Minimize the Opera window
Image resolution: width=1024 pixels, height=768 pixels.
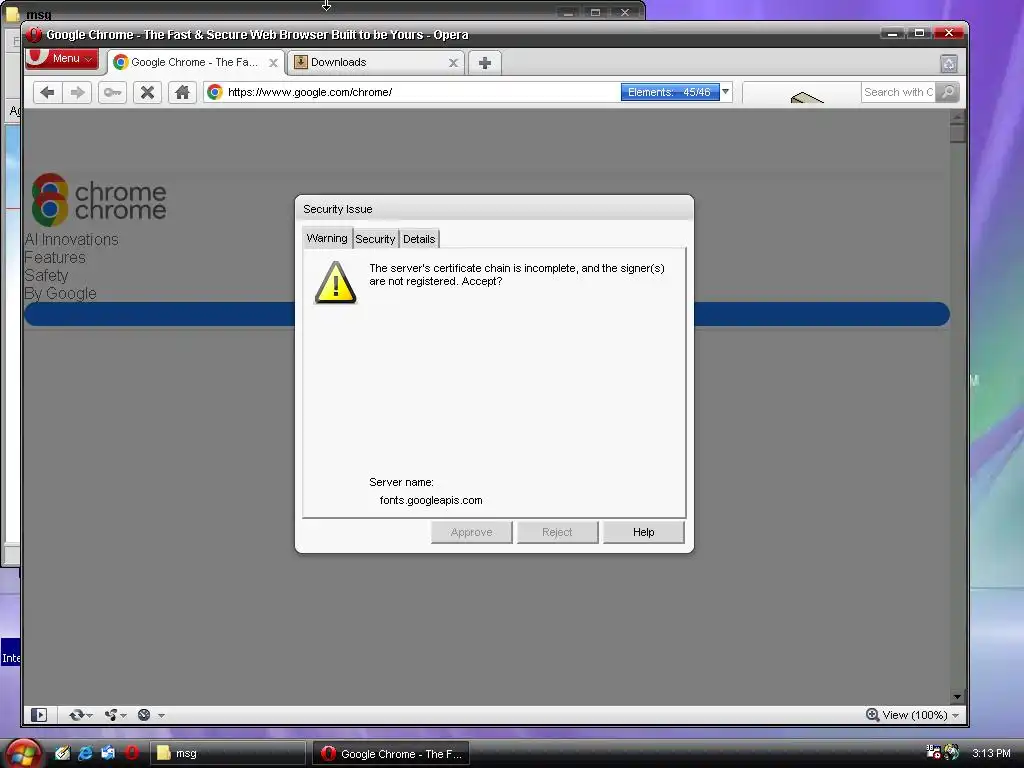click(x=892, y=33)
